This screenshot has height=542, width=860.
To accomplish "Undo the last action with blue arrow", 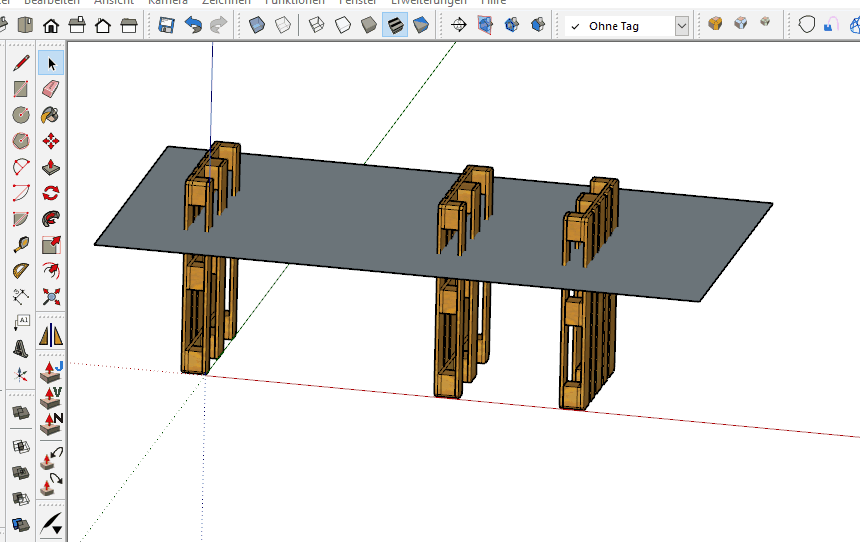I will pos(193,25).
